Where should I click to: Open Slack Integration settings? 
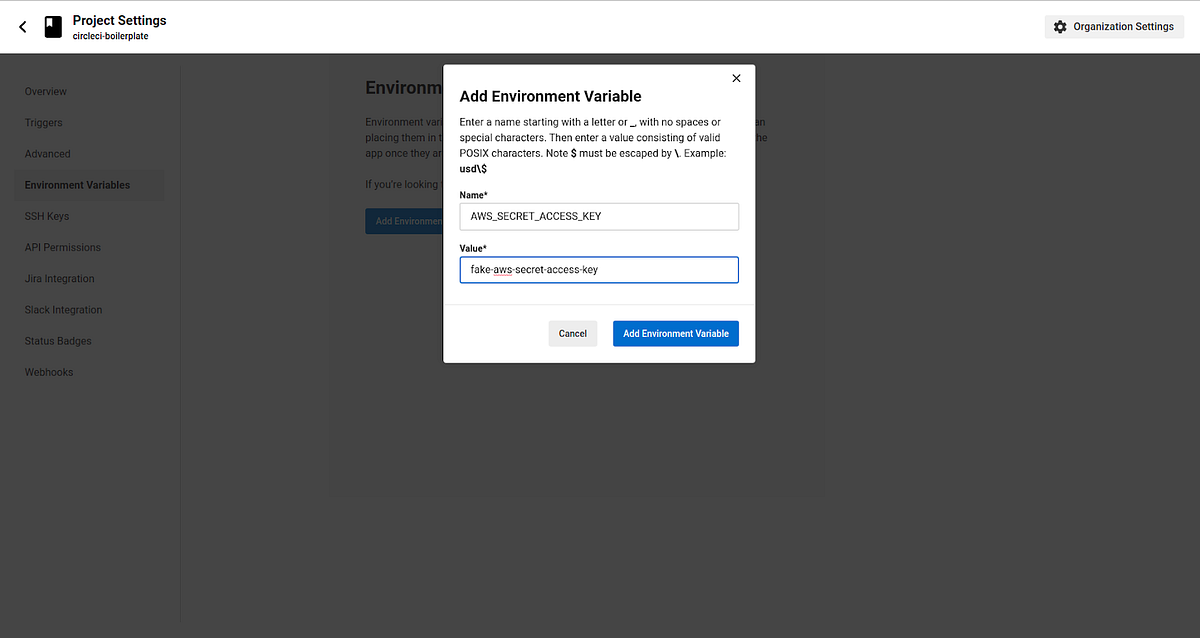(63, 309)
